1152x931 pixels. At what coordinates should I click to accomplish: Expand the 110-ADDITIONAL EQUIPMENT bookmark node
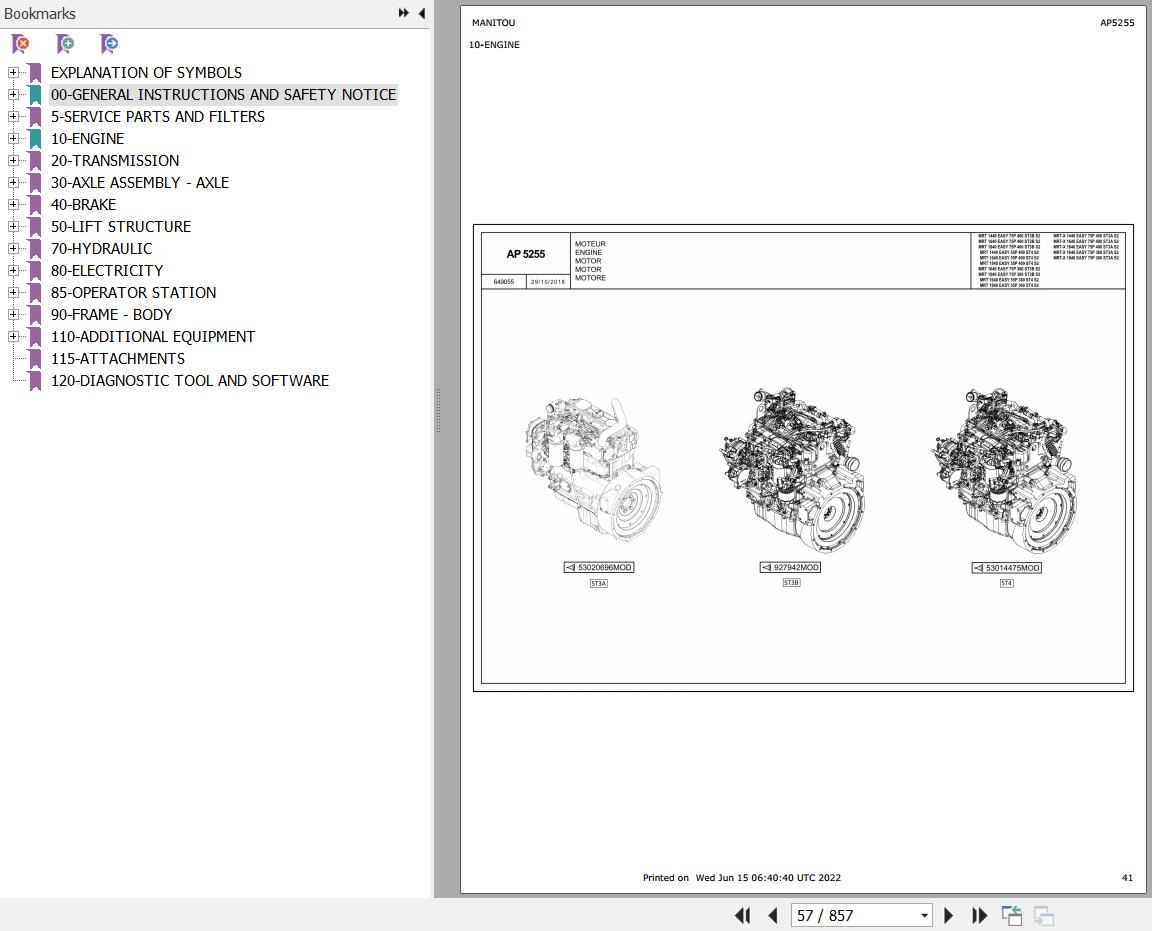click(x=12, y=337)
